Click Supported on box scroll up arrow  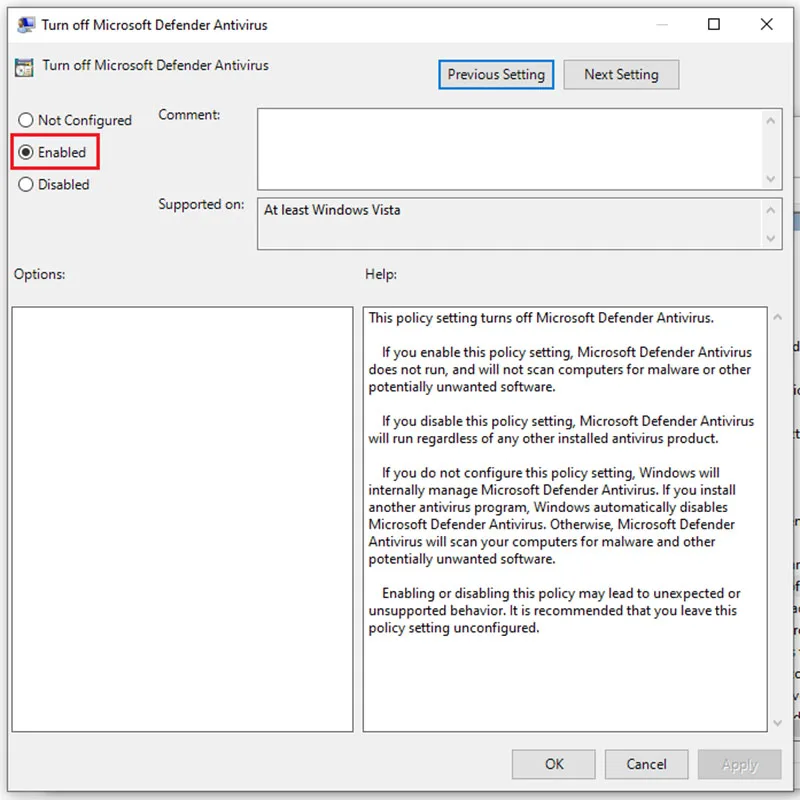click(x=770, y=210)
